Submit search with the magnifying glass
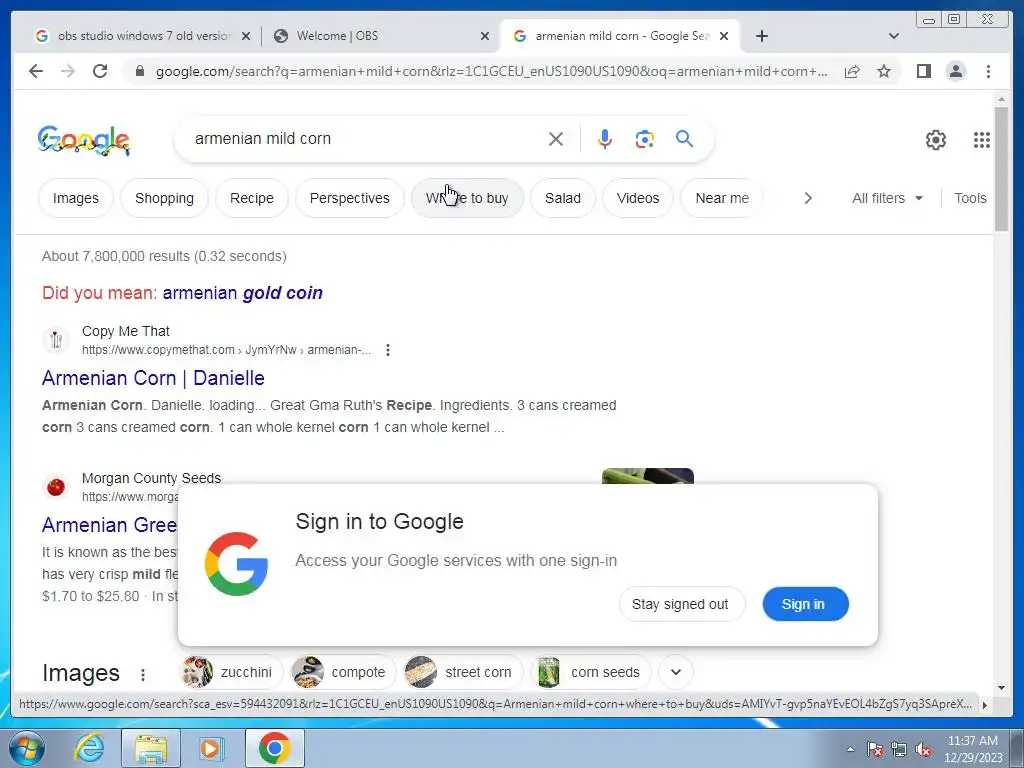1024x768 pixels. [684, 138]
